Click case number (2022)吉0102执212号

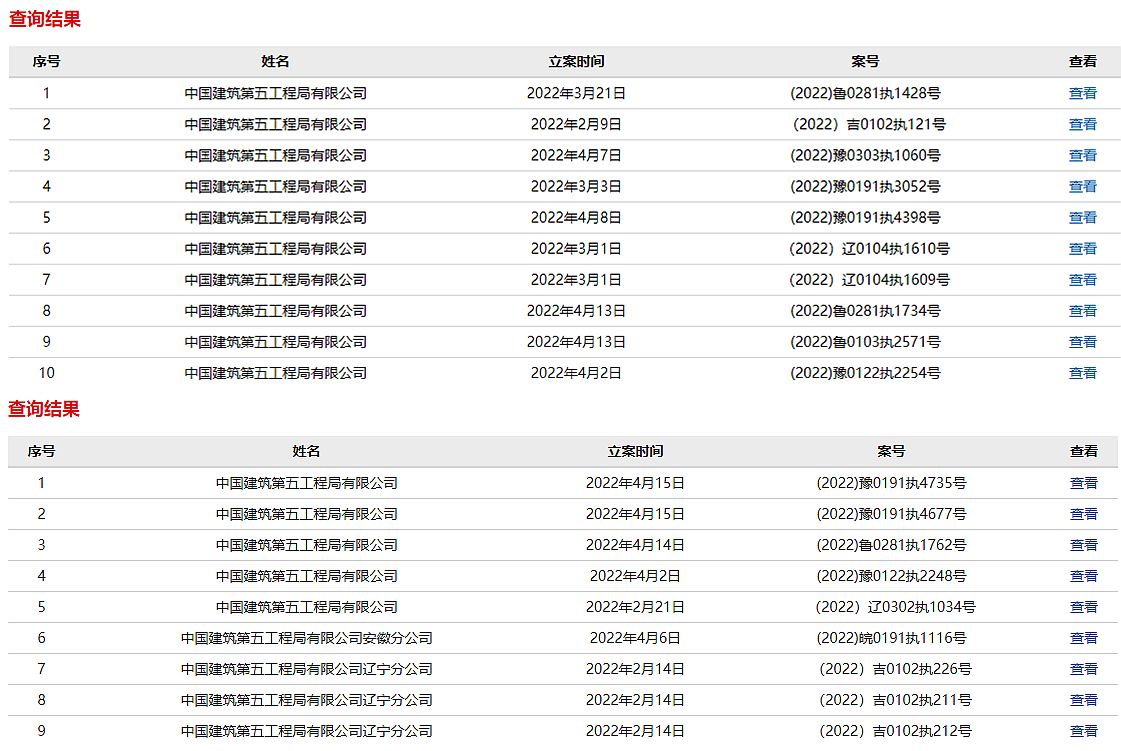pyautogui.click(x=895, y=731)
